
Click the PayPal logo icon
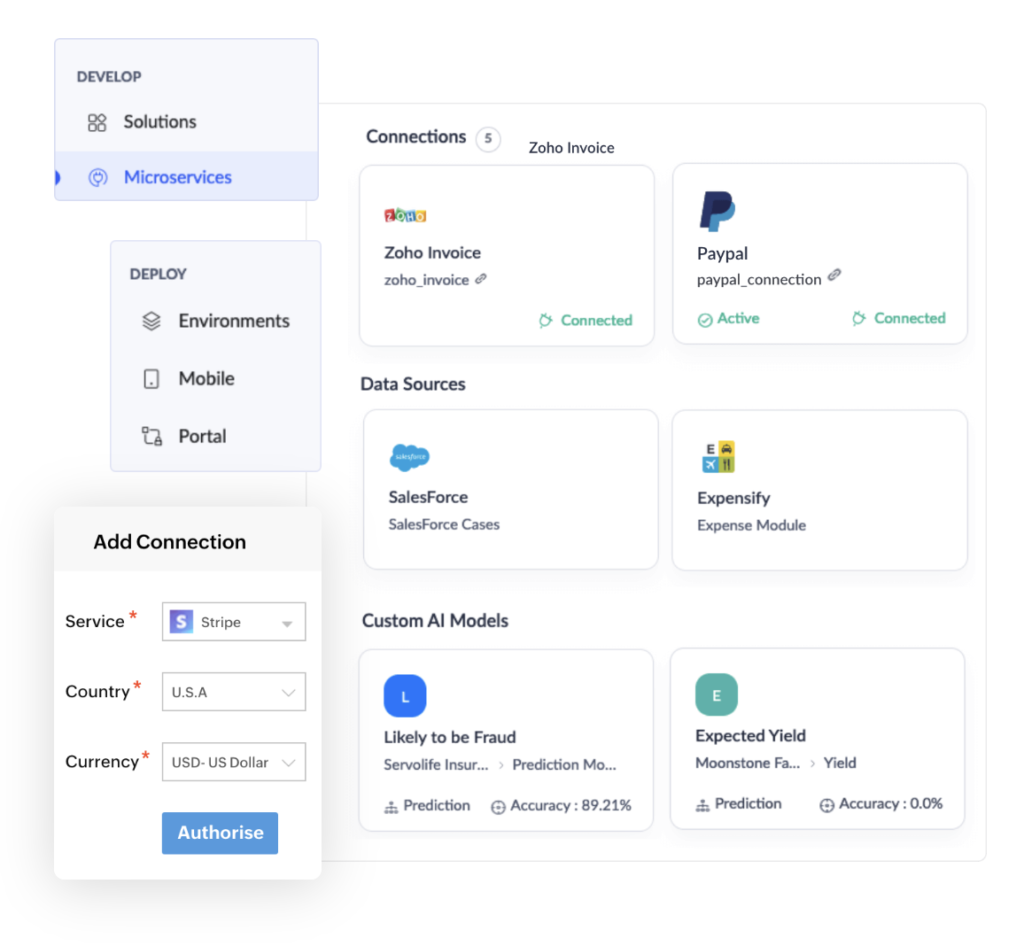tap(717, 211)
